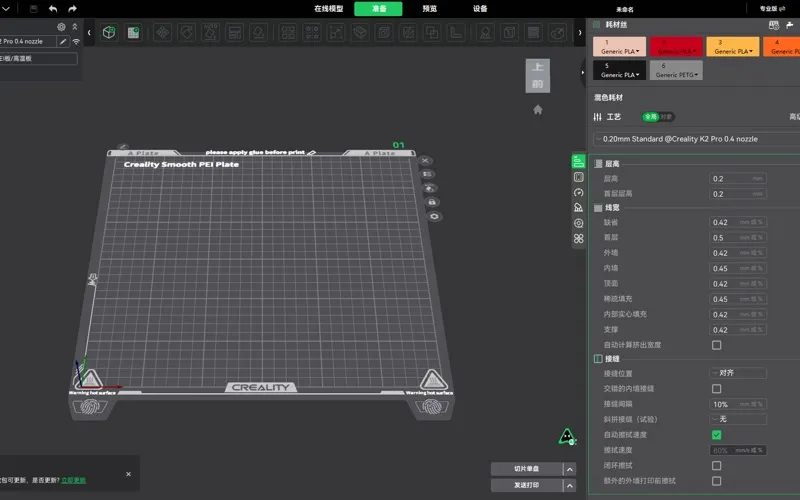
Task: Enable the 闭环擦拭 checkbox
Action: click(716, 465)
